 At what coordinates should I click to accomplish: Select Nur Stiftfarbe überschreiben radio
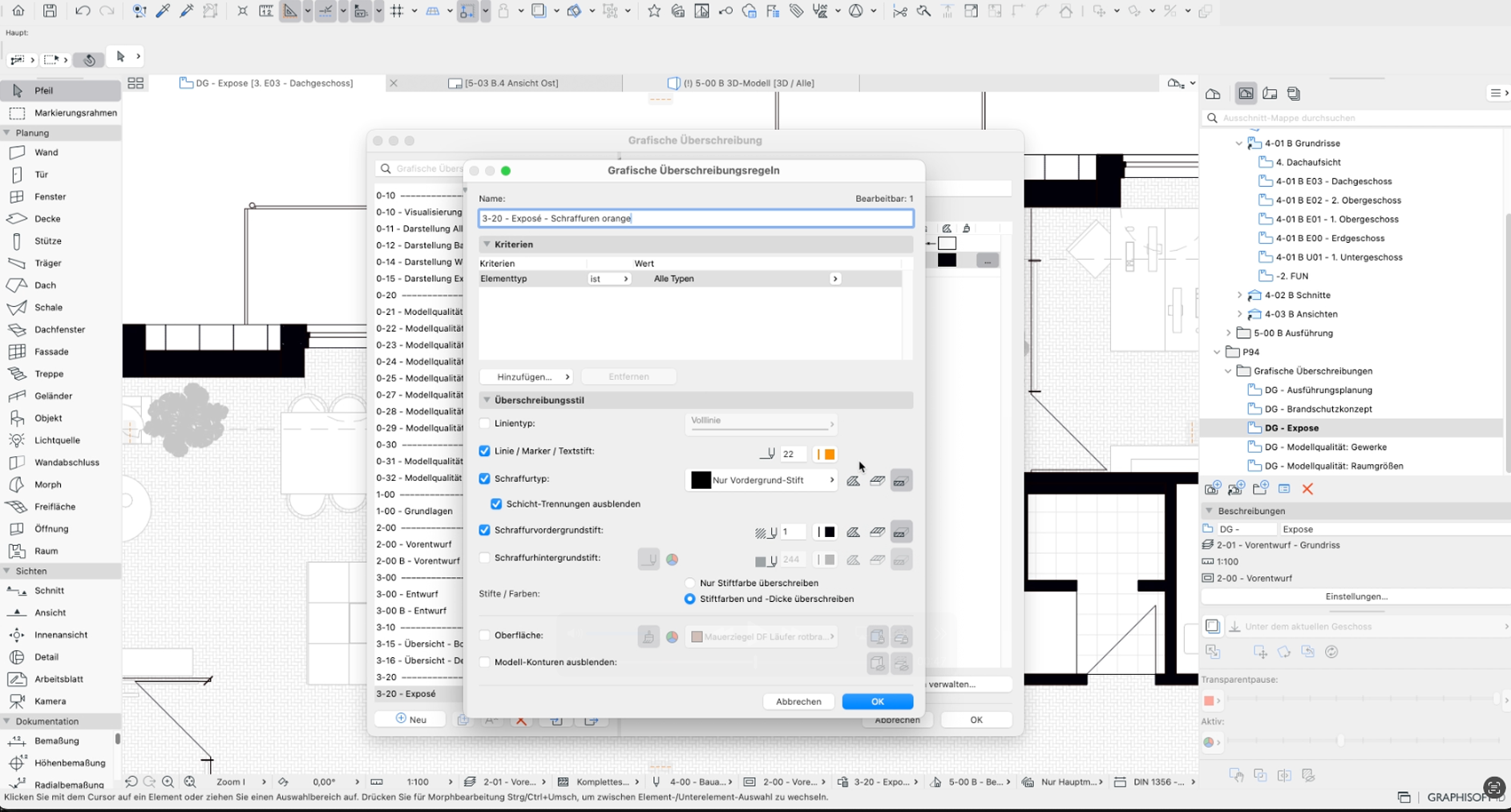[689, 583]
